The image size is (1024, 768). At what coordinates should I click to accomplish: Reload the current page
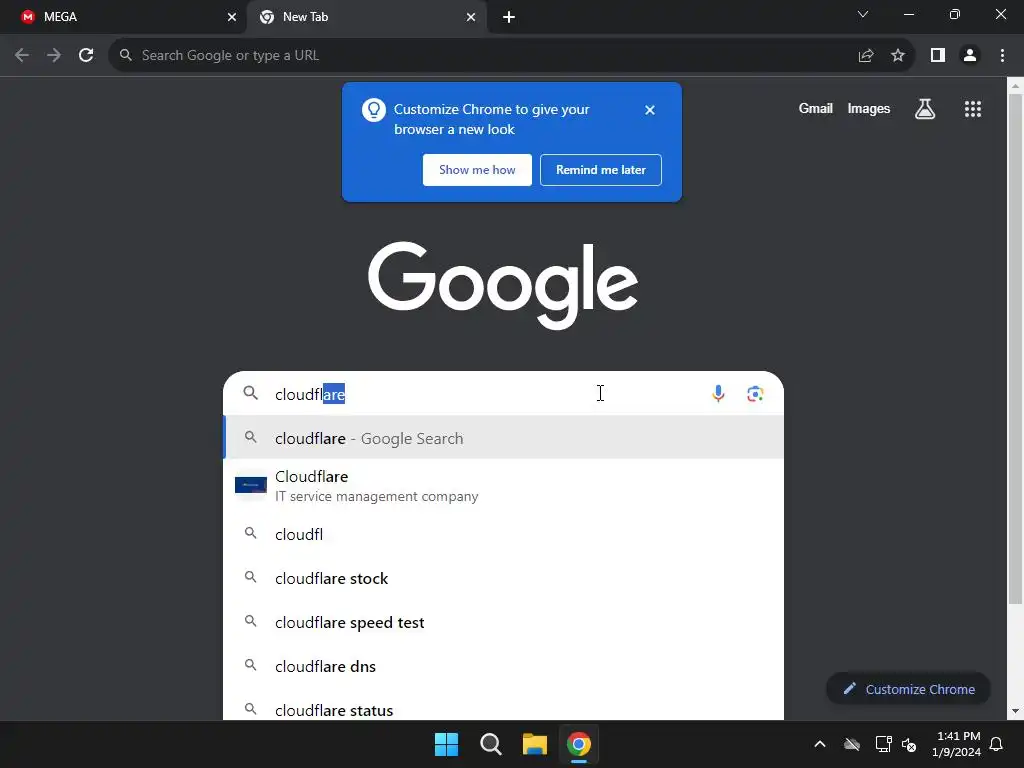pyautogui.click(x=86, y=56)
